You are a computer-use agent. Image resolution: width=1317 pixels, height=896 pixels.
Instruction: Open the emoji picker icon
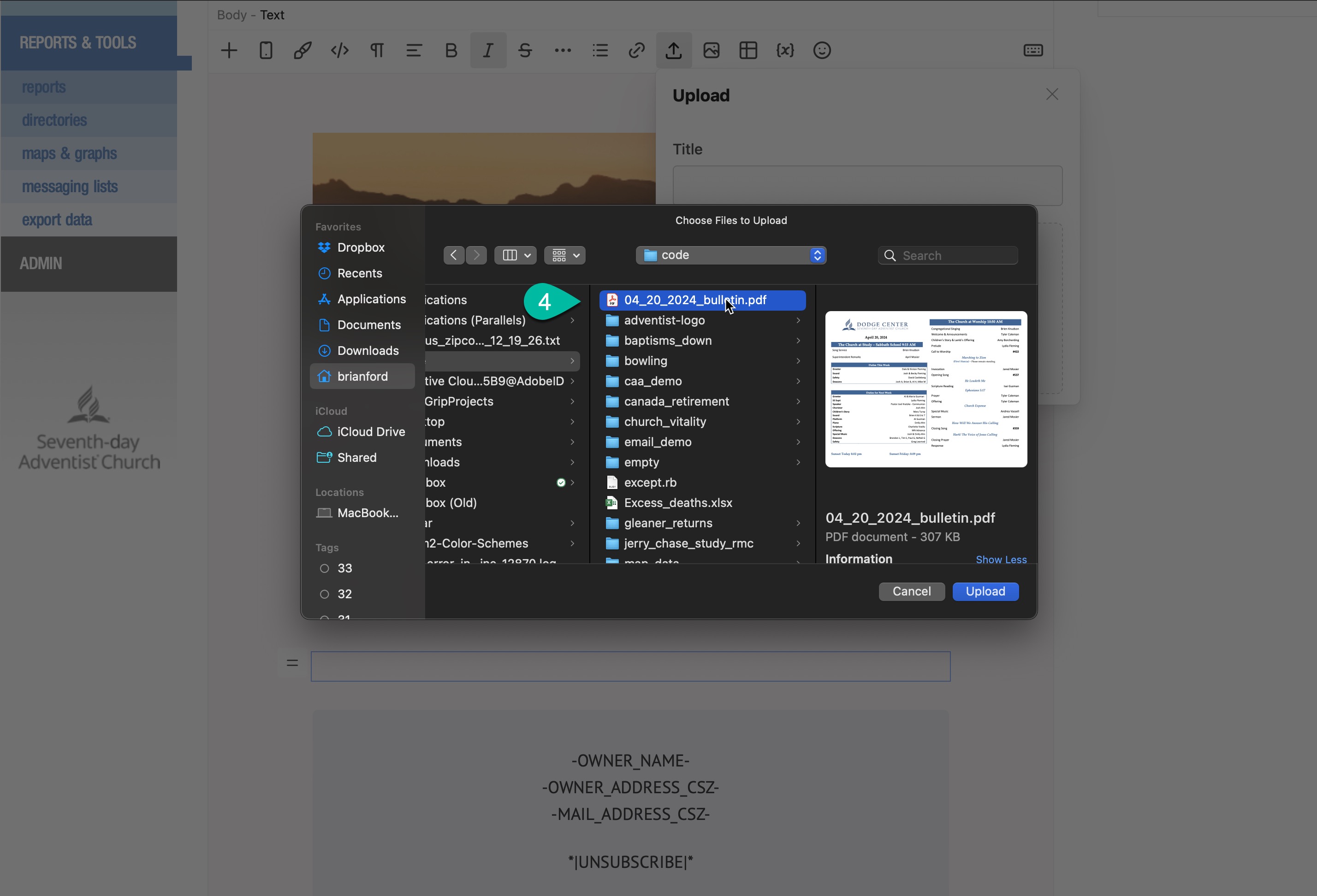tap(822, 51)
